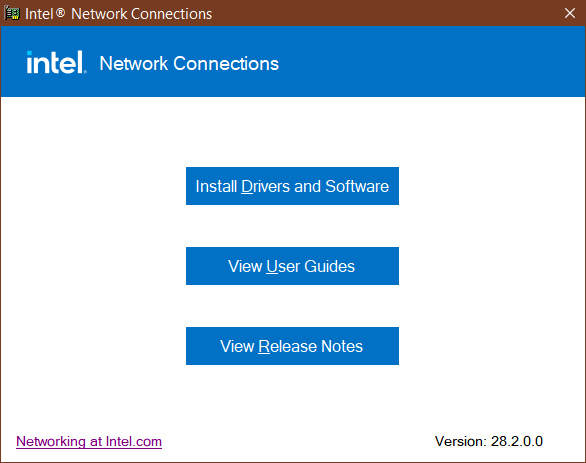Launch the user guides documentation

pos(292,266)
